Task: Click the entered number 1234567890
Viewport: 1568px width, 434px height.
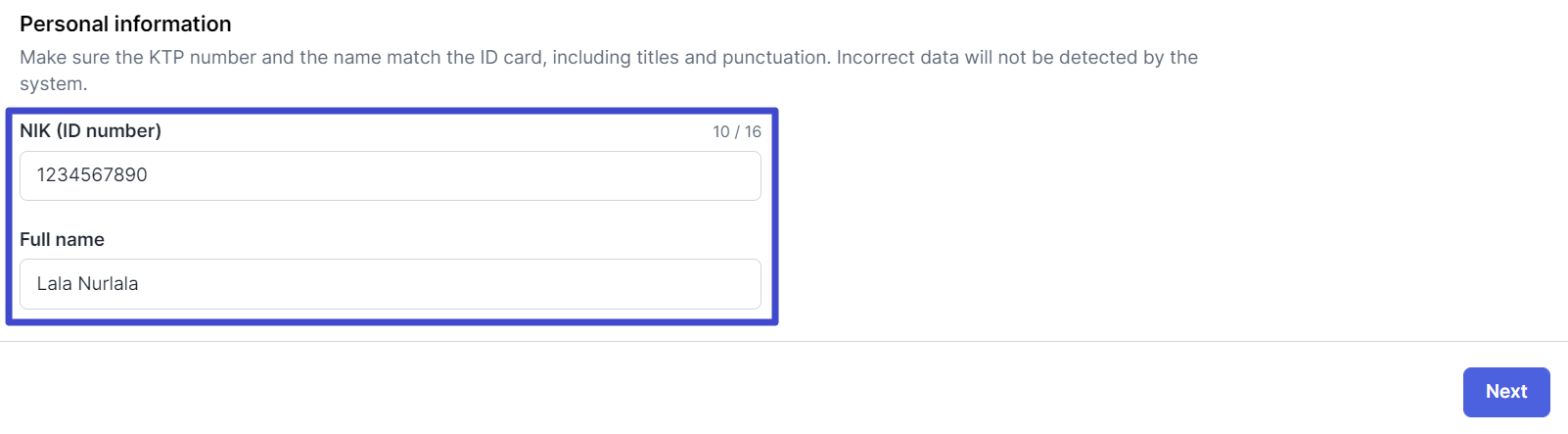Action: (92, 175)
